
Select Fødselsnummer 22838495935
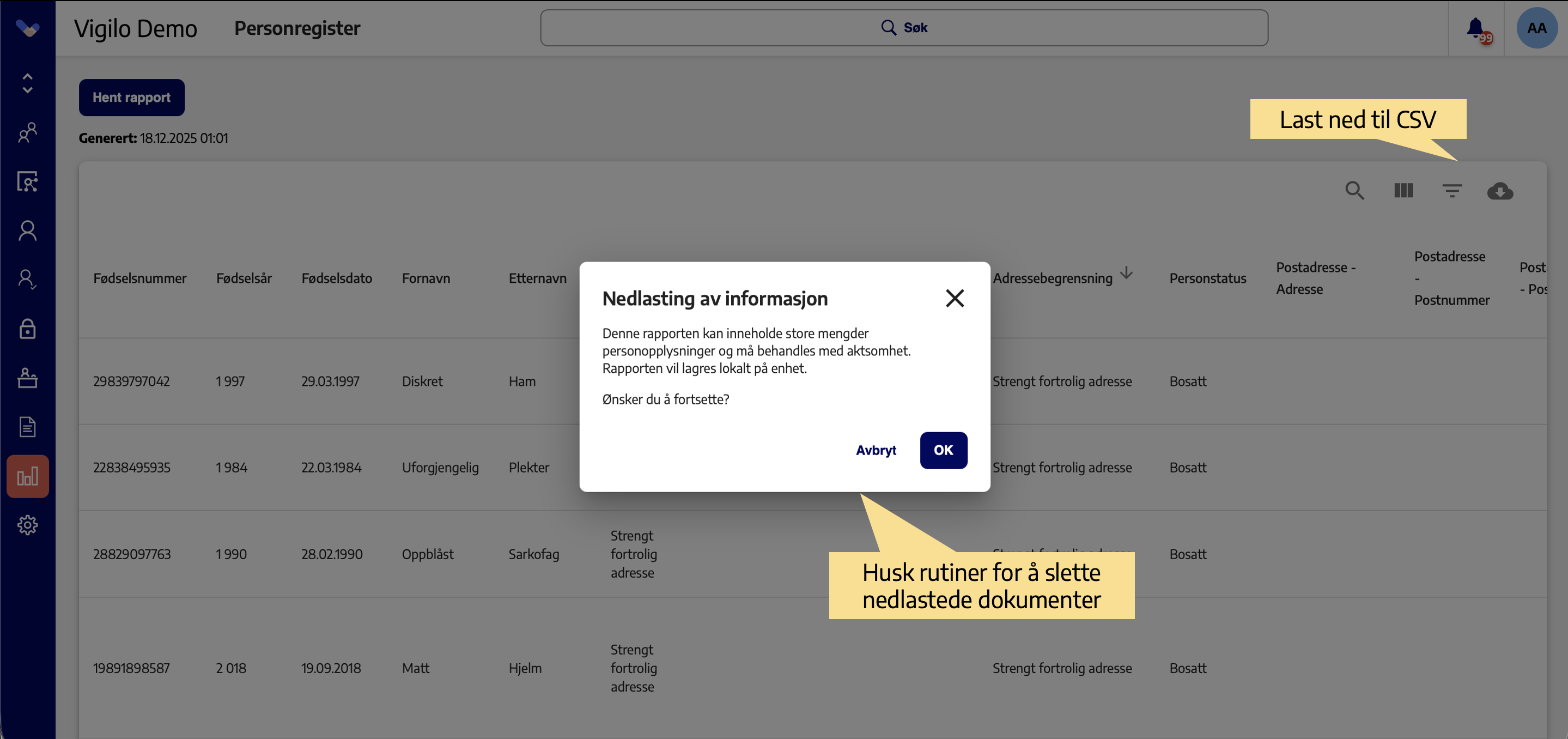pyautogui.click(x=131, y=468)
